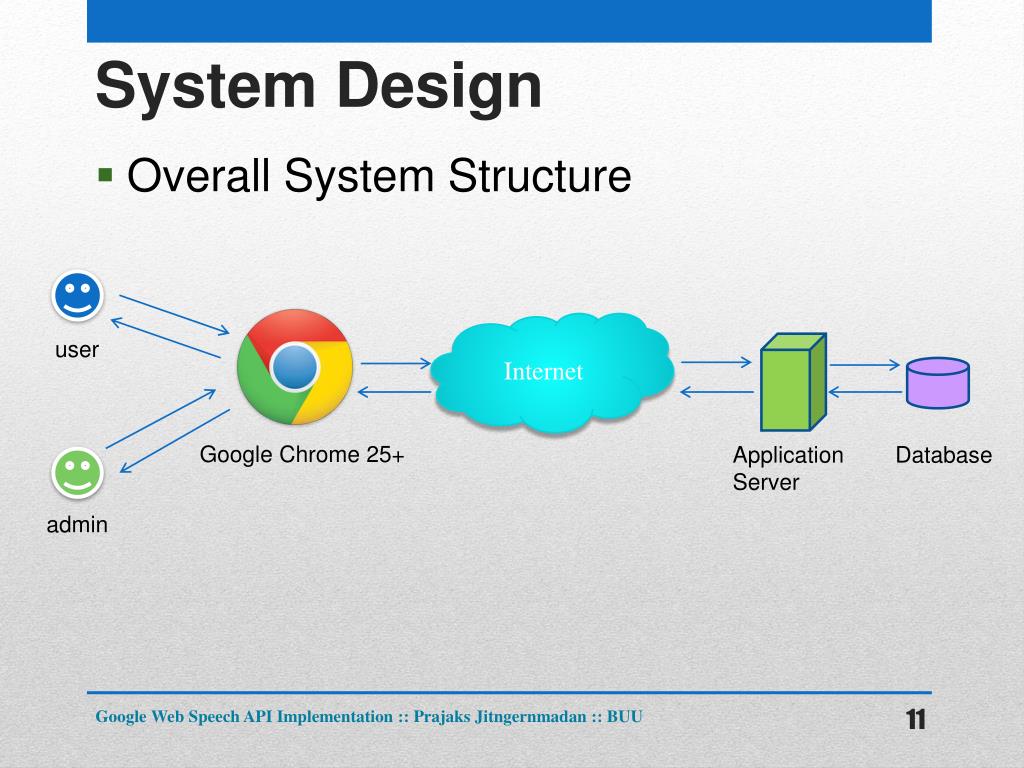Click the green admin smiley face icon
1024x768 pixels.
(78, 473)
